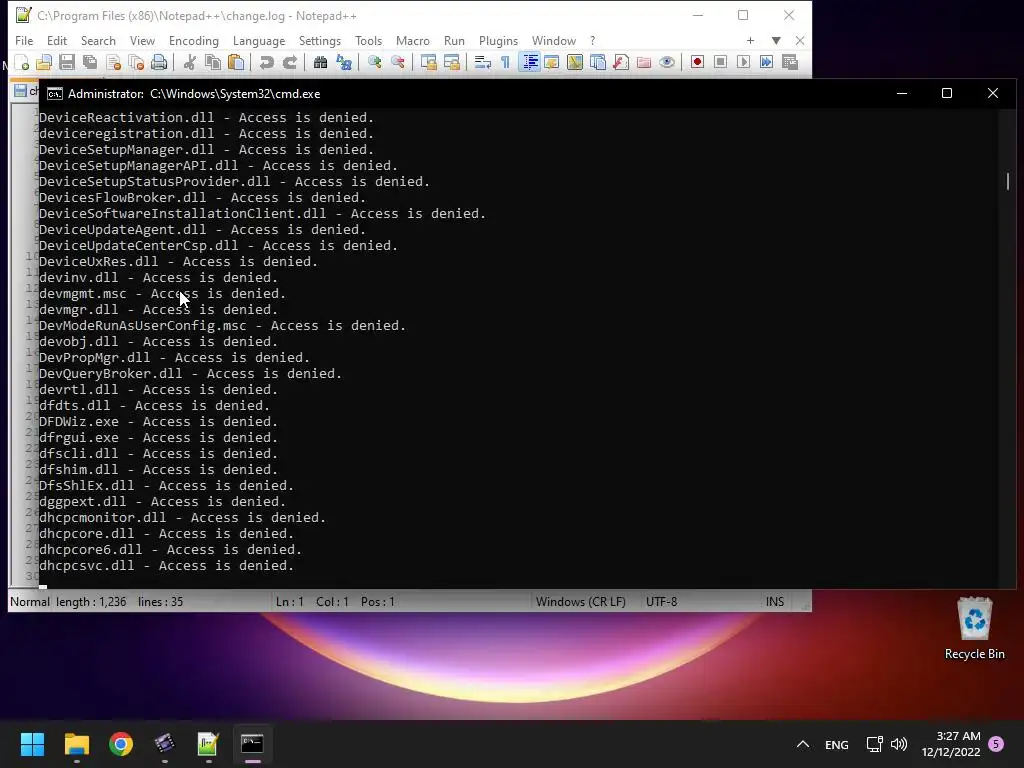Click the New file icon in Notepad++ toolbar
The height and width of the screenshot is (768, 1024).
tap(22, 62)
